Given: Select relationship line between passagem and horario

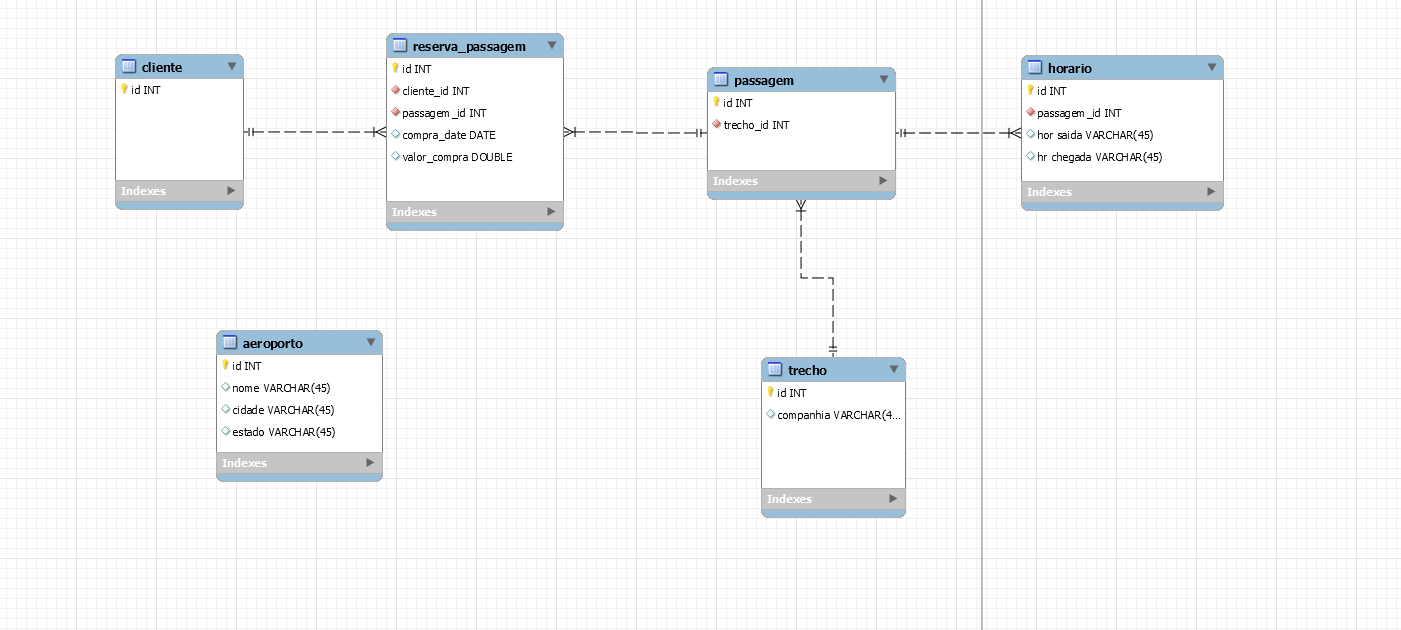Looking at the screenshot, I should 958,132.
